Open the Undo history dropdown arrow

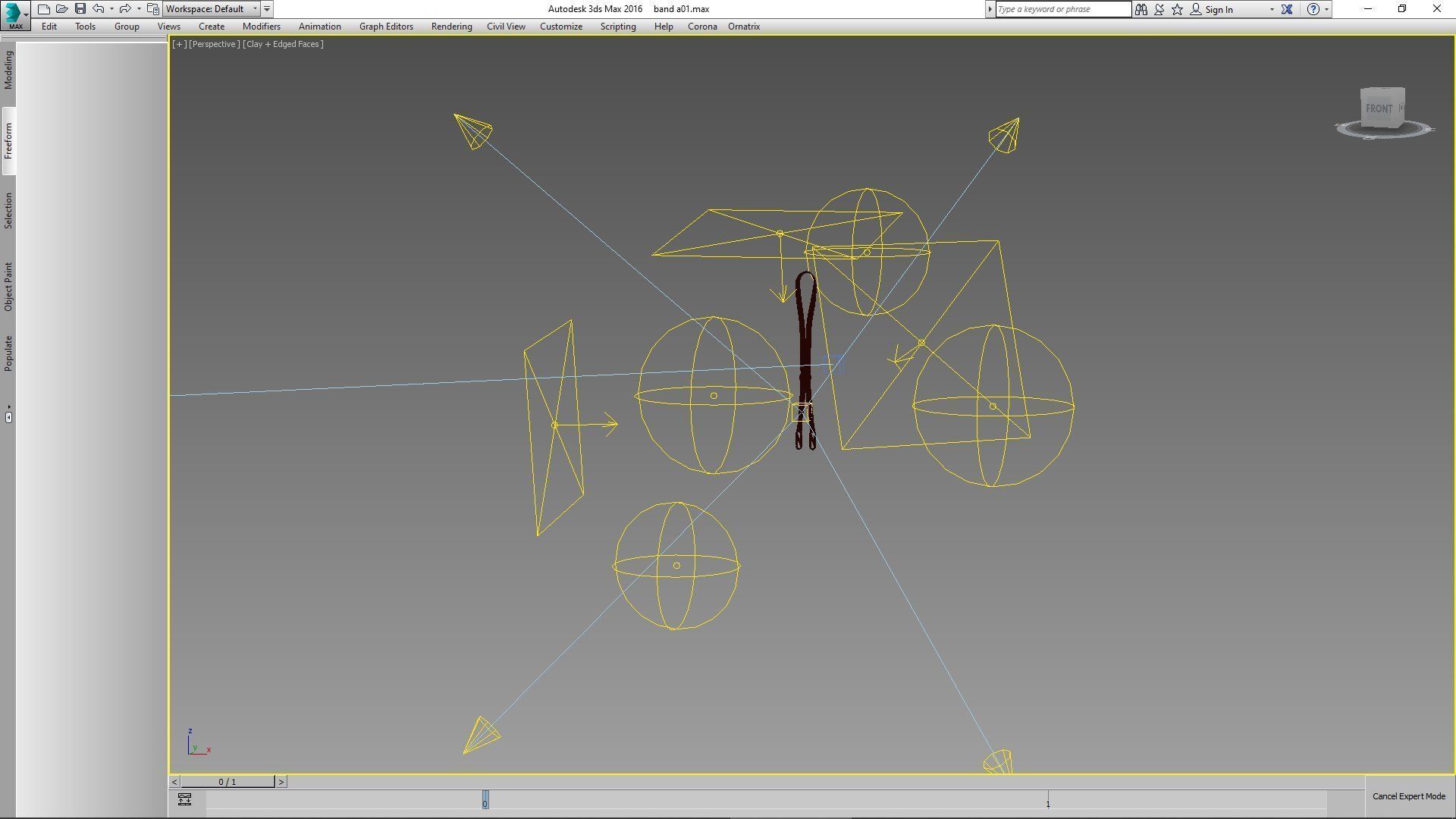coord(111,9)
